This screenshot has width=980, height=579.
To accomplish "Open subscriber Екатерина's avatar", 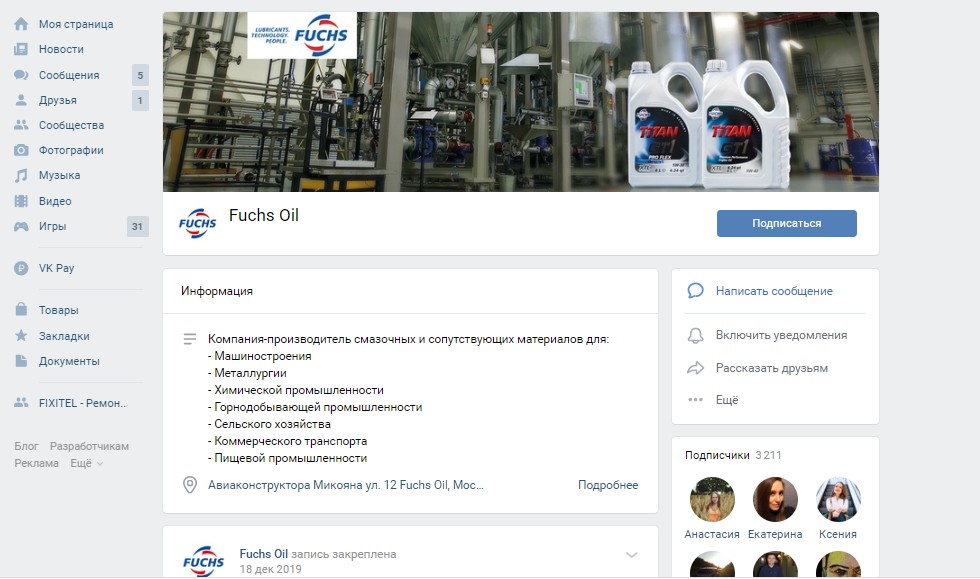I will 775,500.
